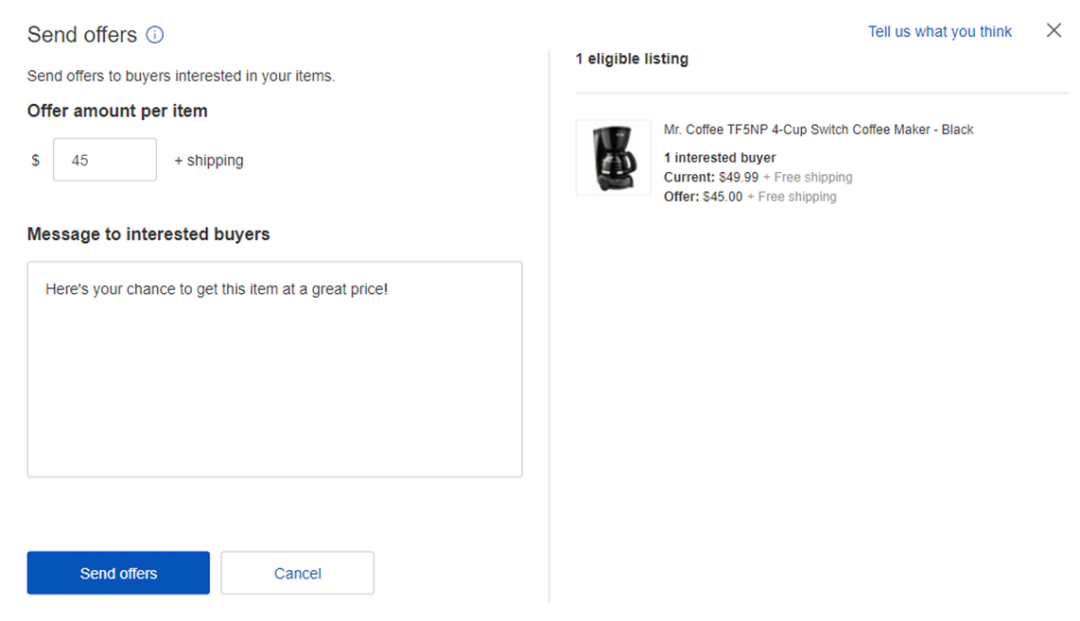1080x621 pixels.
Task: Click the 1 interested buyer text
Action: (719, 158)
